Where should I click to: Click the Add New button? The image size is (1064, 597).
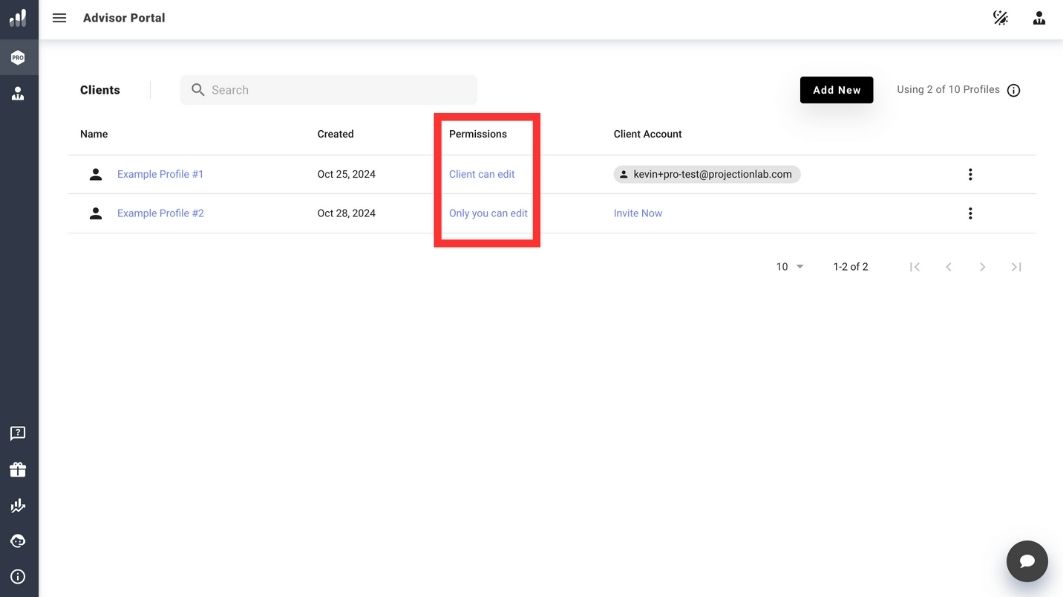point(836,89)
